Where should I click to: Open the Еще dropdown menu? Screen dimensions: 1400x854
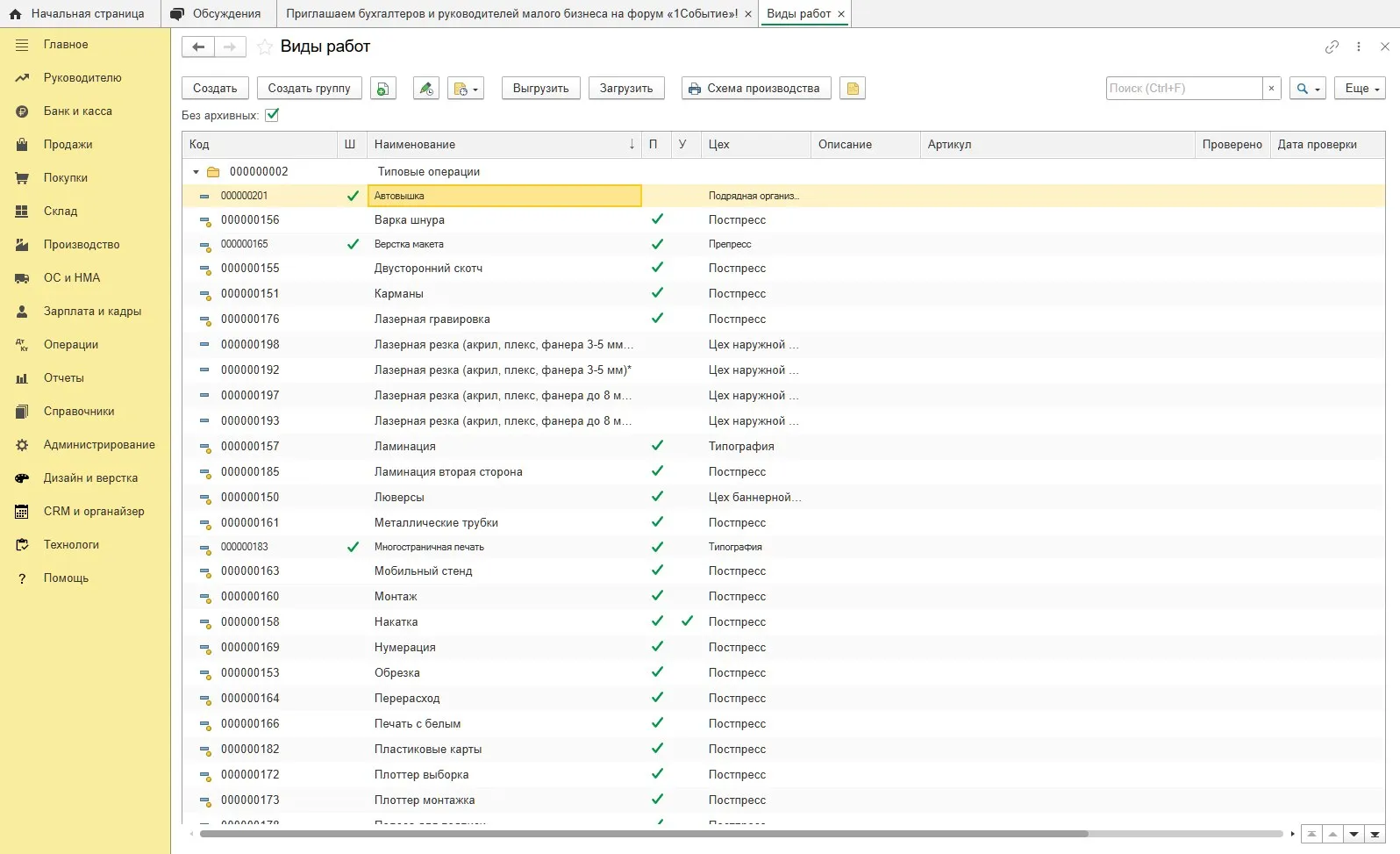(x=1361, y=89)
